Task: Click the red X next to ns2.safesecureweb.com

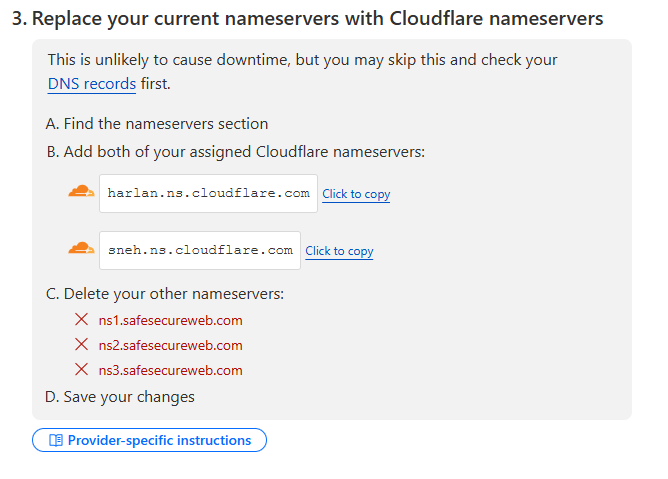Action: coord(81,344)
